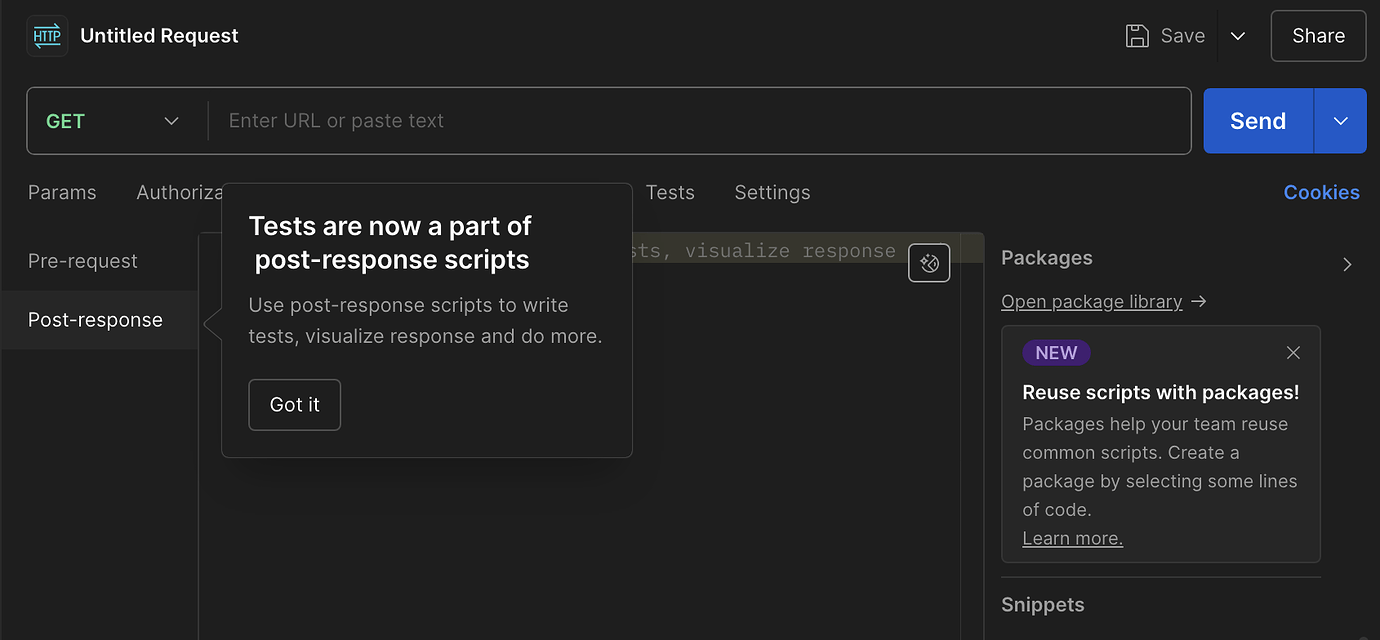
Task: Expand the Save options chevron
Action: point(1238,35)
